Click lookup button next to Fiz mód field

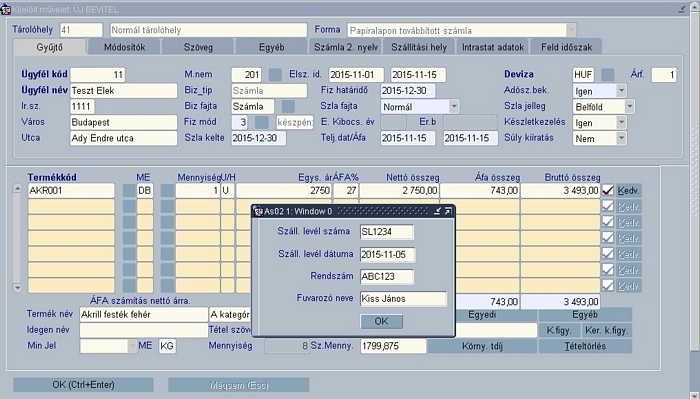pos(262,122)
